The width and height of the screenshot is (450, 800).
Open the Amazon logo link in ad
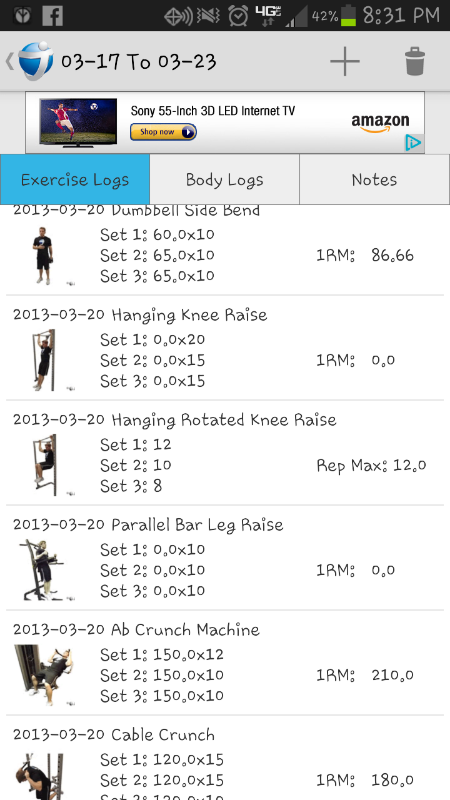(380, 123)
